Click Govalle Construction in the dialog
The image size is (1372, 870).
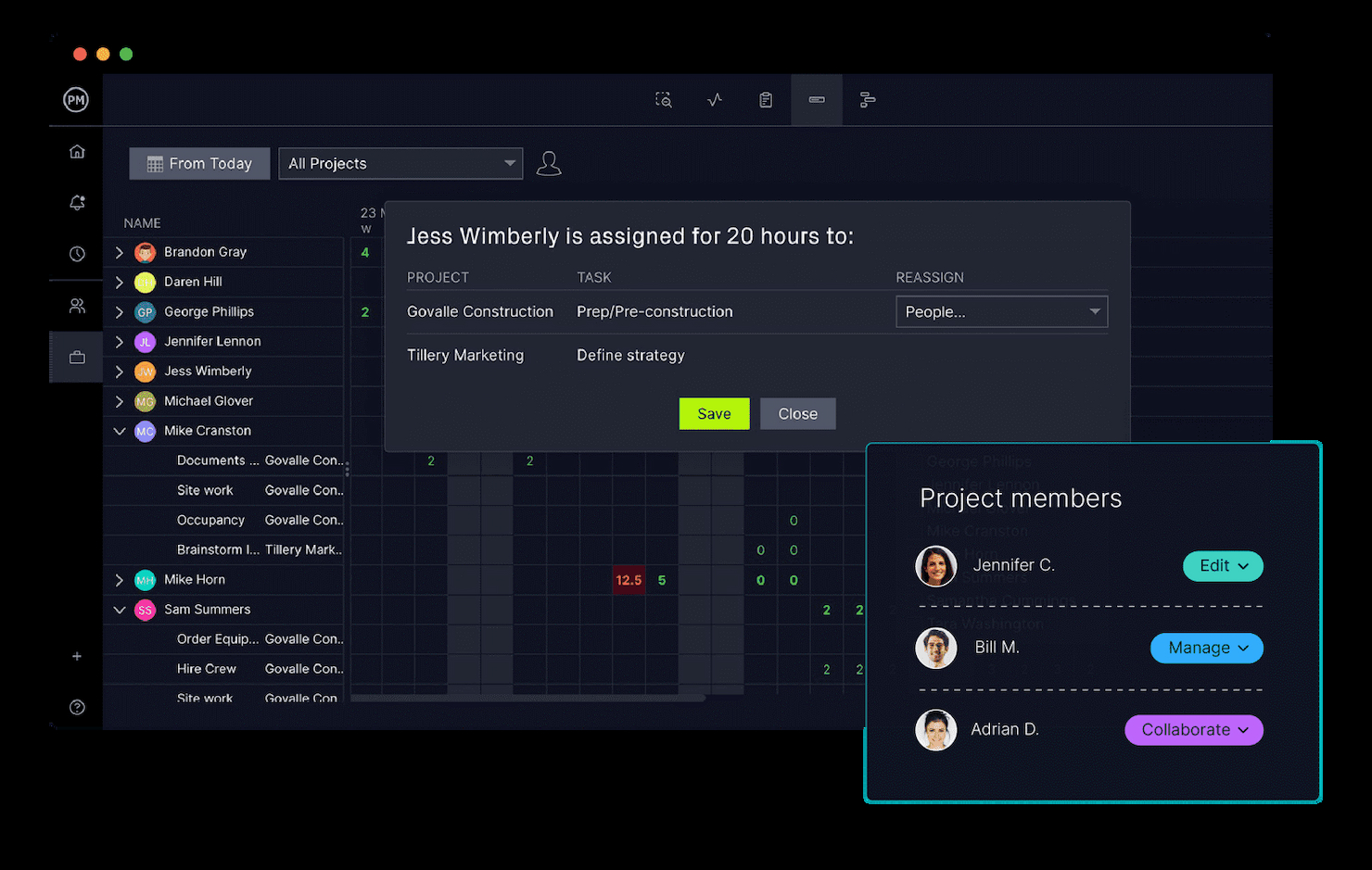click(480, 311)
